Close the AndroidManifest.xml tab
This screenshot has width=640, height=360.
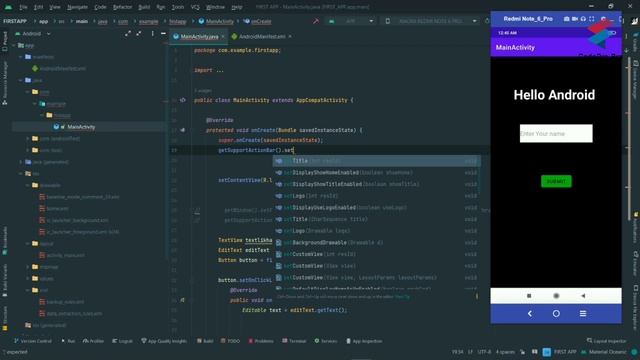[x=290, y=36]
